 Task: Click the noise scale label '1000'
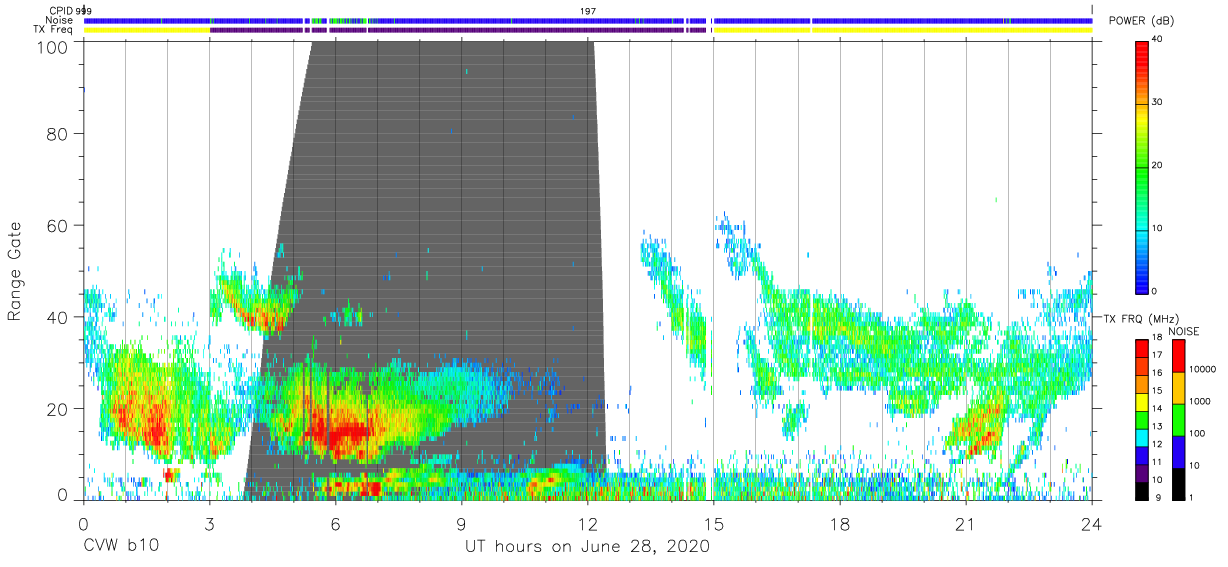1200,402
